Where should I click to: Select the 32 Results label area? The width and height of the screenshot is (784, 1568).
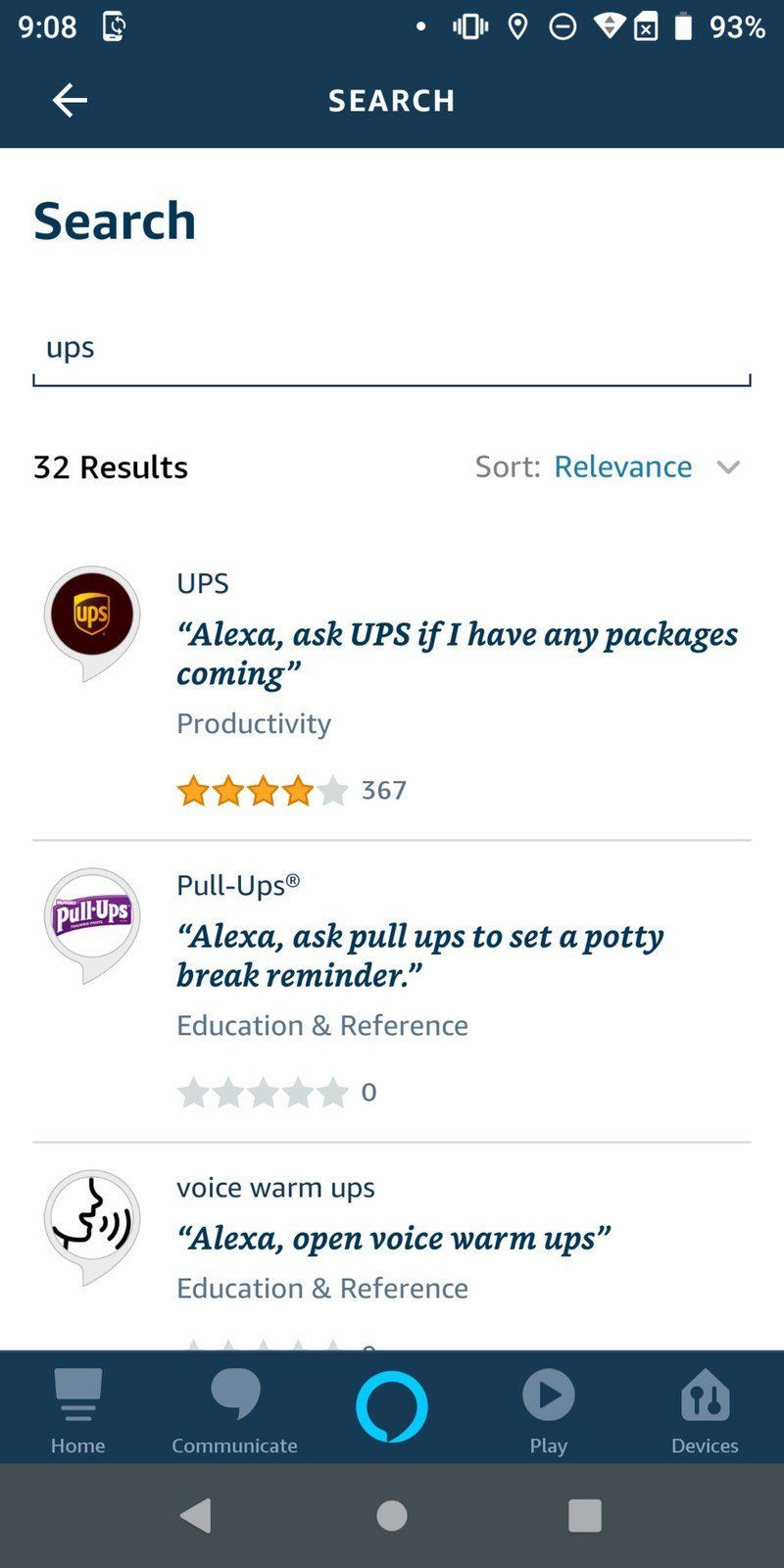tap(111, 466)
